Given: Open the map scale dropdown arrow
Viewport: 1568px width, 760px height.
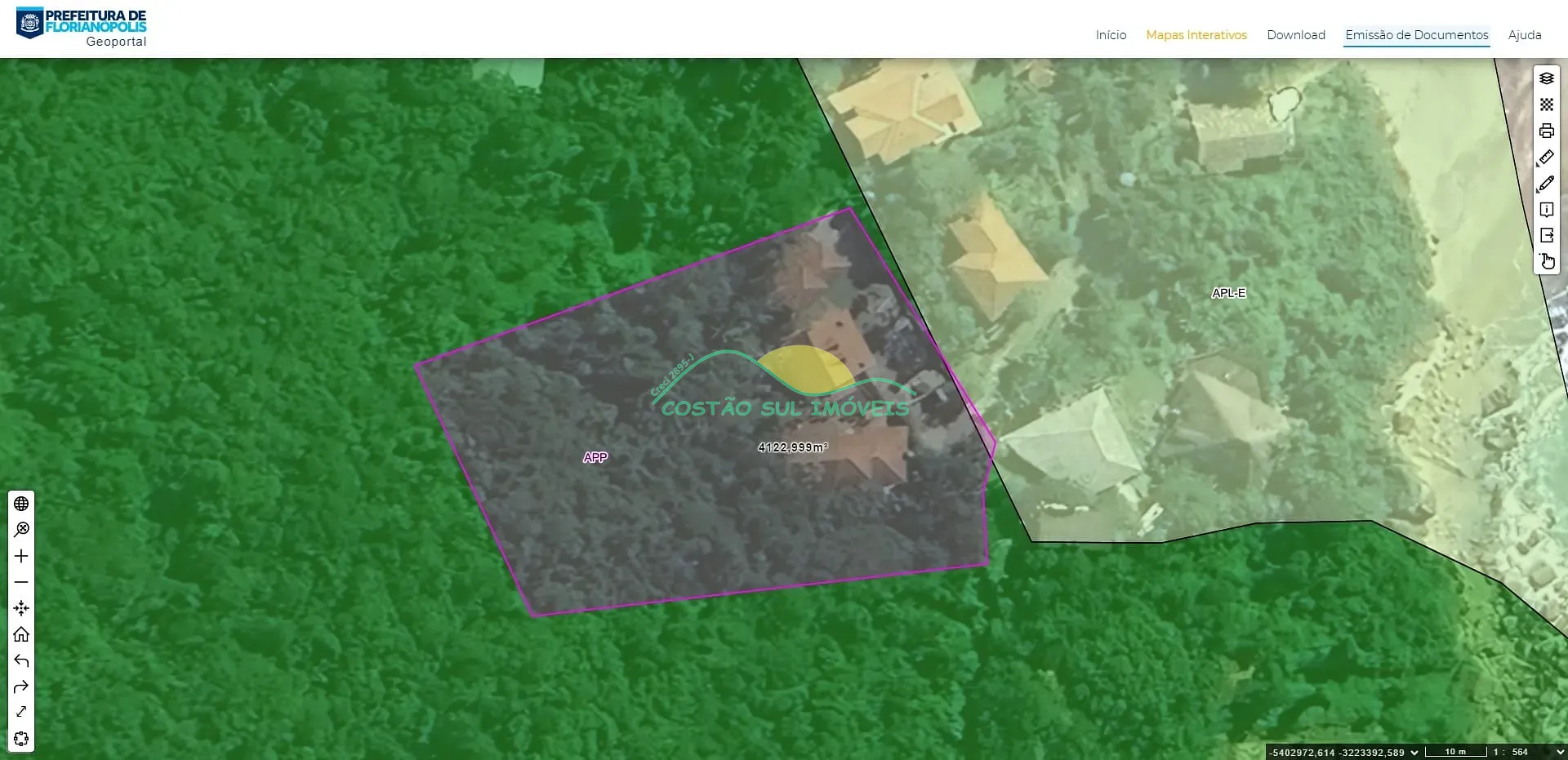Looking at the screenshot, I should point(1559,752).
